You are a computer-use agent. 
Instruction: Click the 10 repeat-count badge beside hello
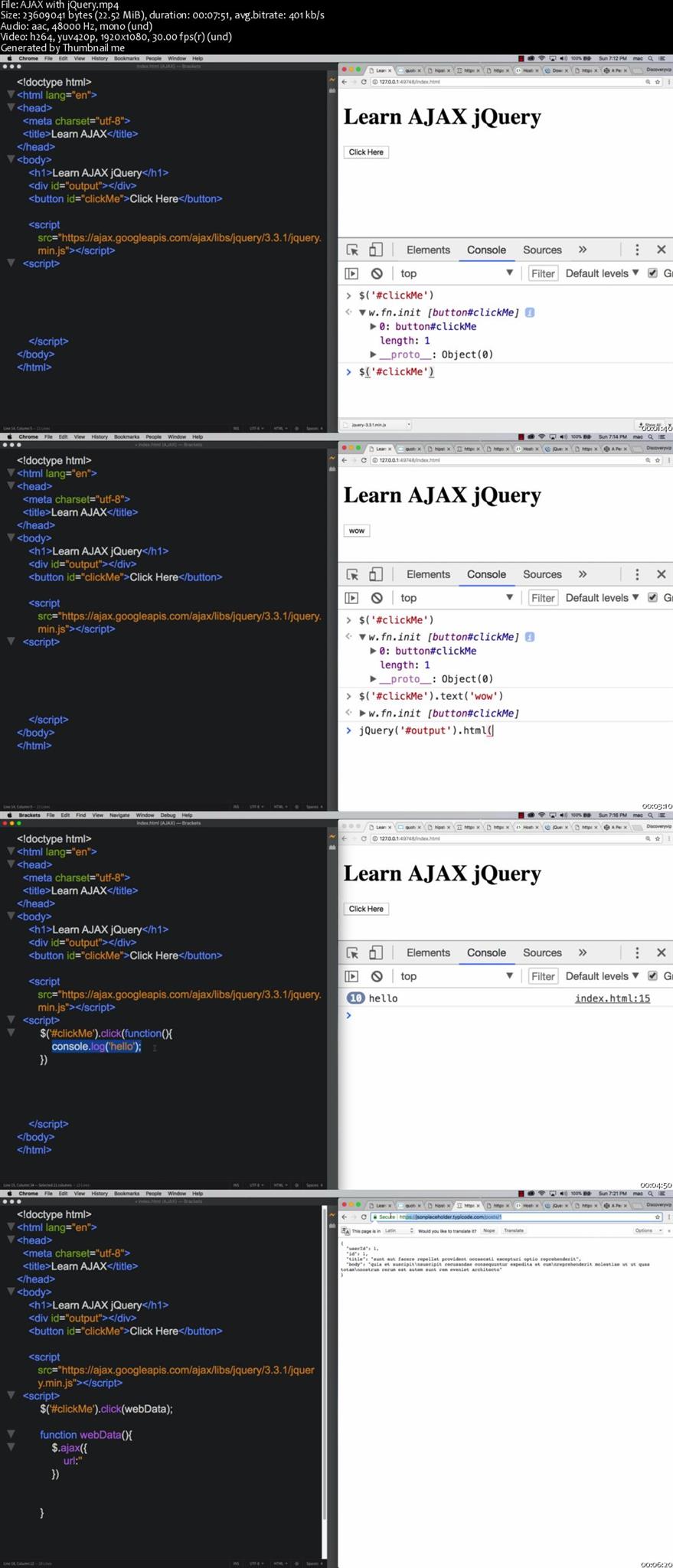point(355,998)
